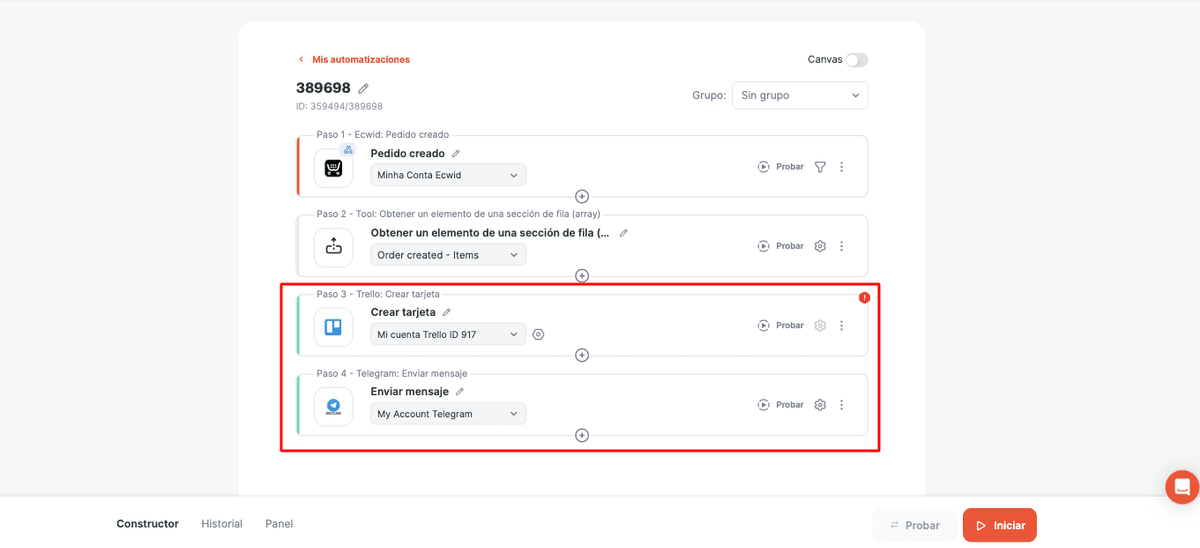This screenshot has width=1200, height=548.
Task: Open more options for Pedido creado step
Action: coord(842,167)
